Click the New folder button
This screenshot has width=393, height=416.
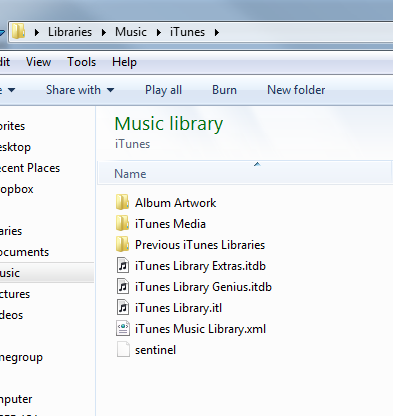pyautogui.click(x=296, y=90)
